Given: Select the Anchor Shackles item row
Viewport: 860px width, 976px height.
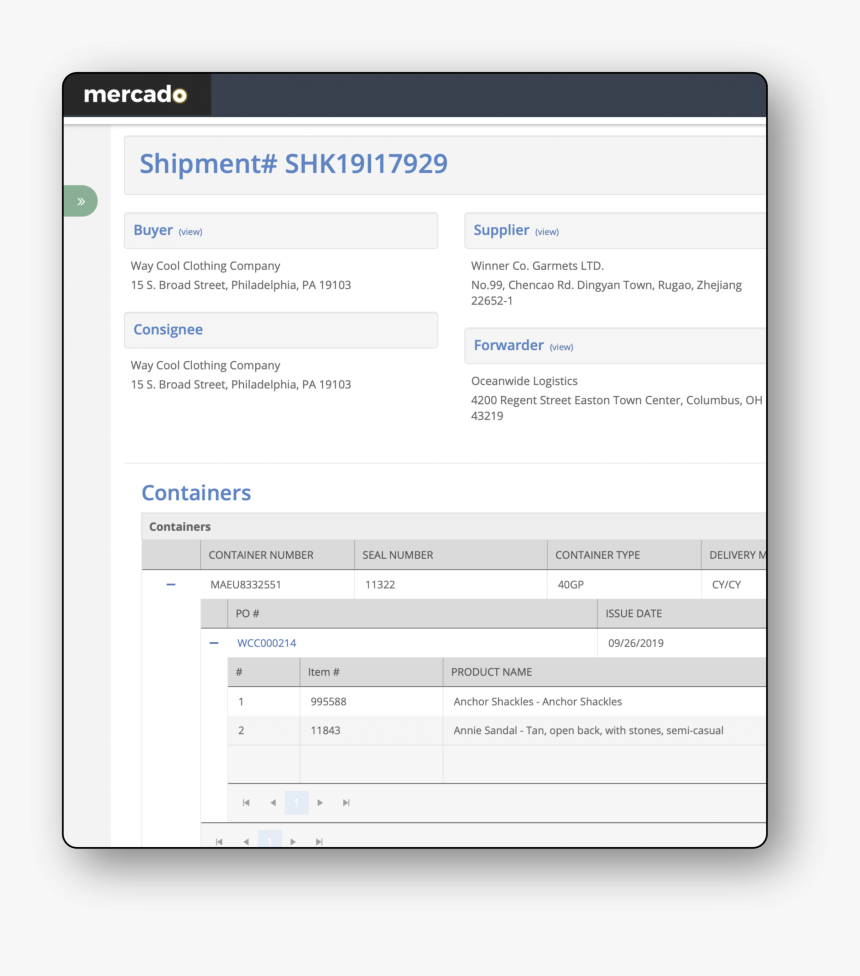Looking at the screenshot, I should [537, 702].
